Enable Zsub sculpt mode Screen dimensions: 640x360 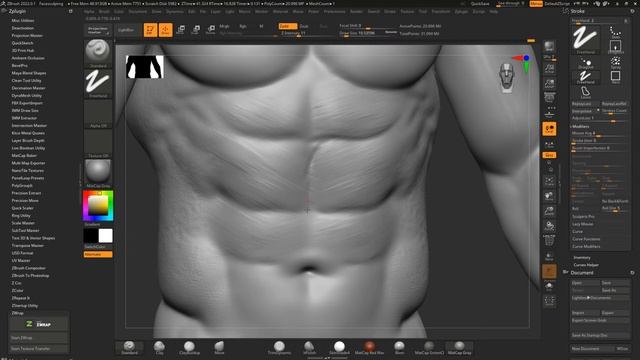click(304, 26)
